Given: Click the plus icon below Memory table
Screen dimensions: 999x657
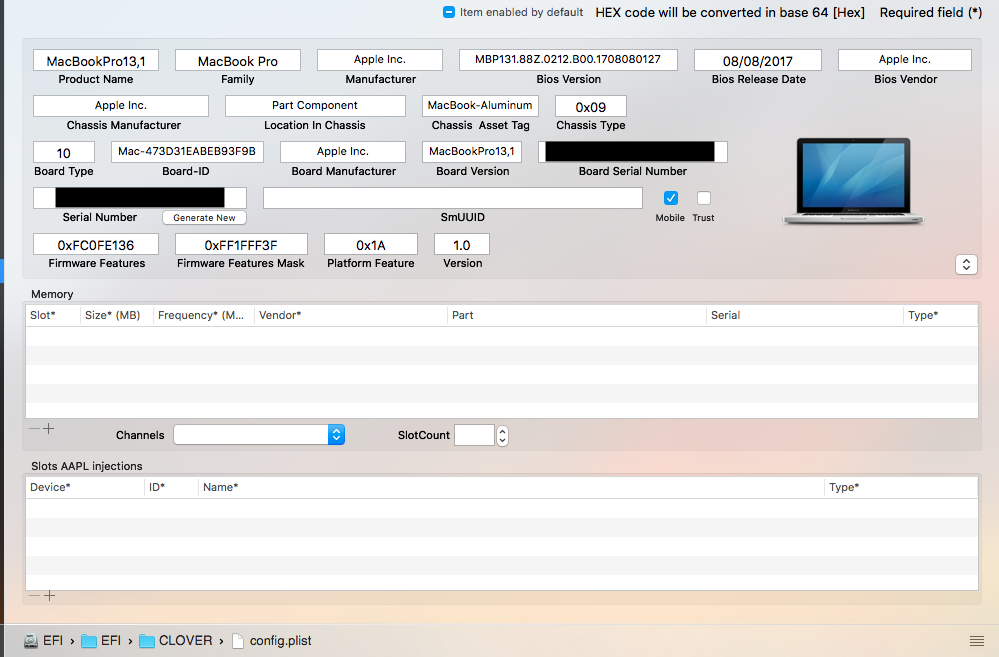Looking at the screenshot, I should pyautogui.click(x=49, y=428).
